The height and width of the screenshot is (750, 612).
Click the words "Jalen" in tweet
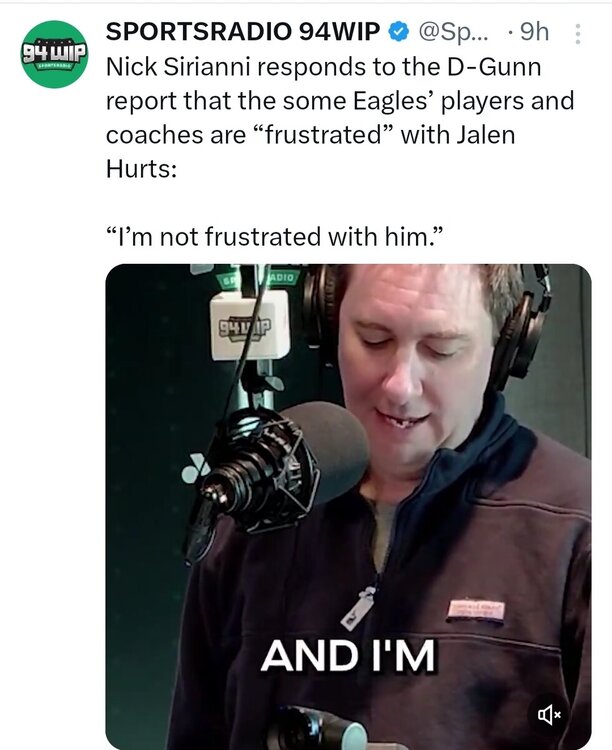tap(485, 135)
